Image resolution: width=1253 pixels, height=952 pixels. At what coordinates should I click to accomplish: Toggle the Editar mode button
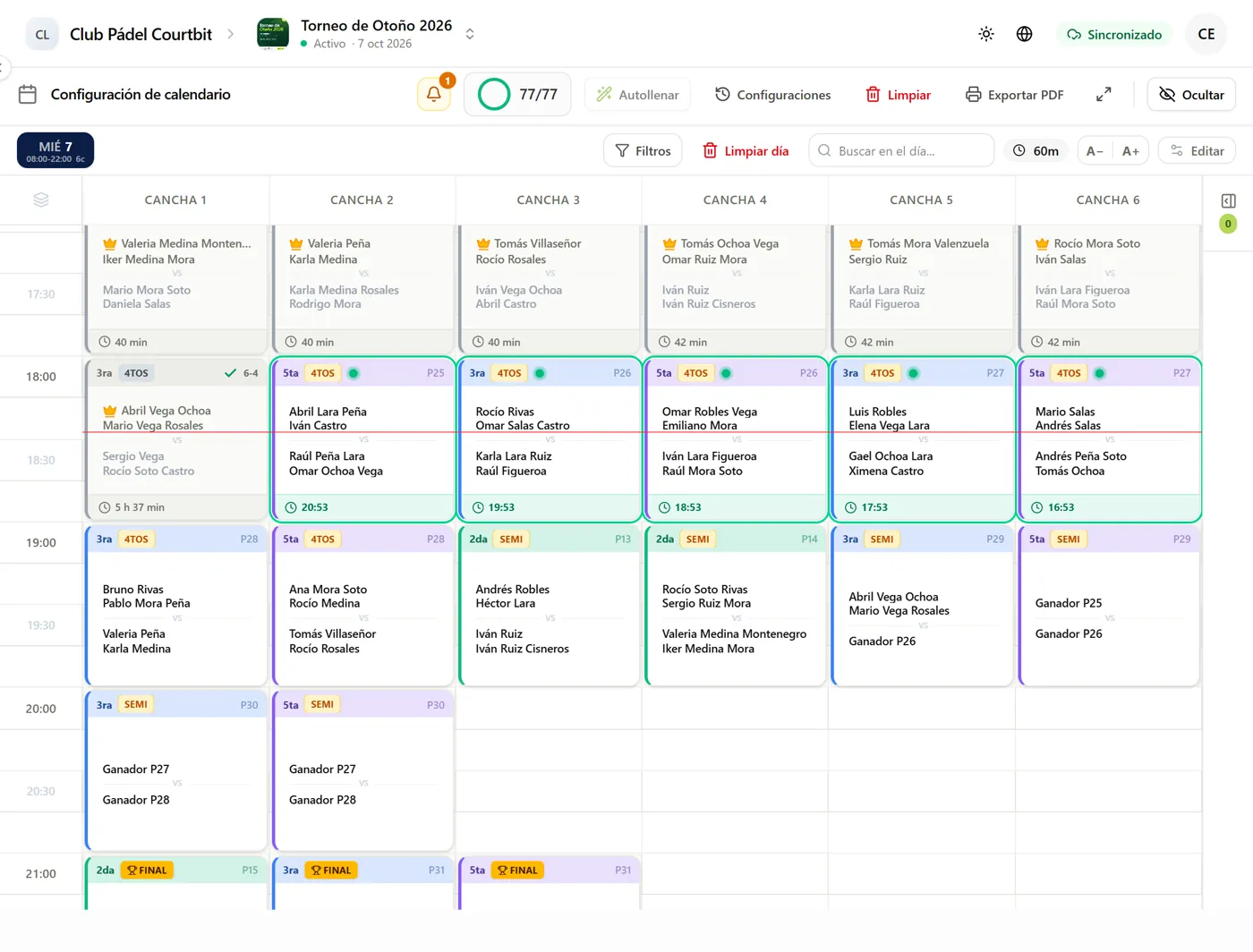coord(1197,151)
